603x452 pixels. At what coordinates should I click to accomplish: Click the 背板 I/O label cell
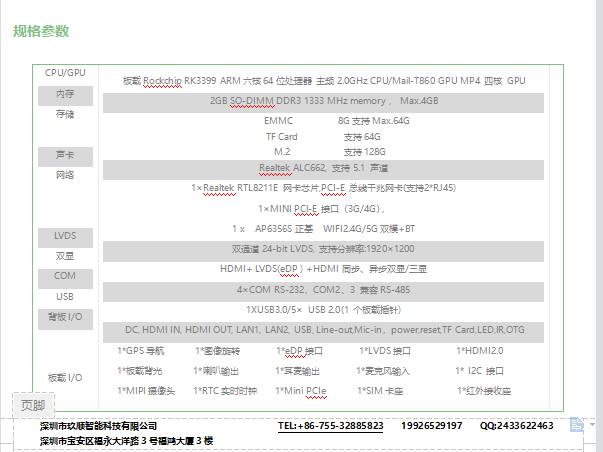pyautogui.click(x=65, y=317)
